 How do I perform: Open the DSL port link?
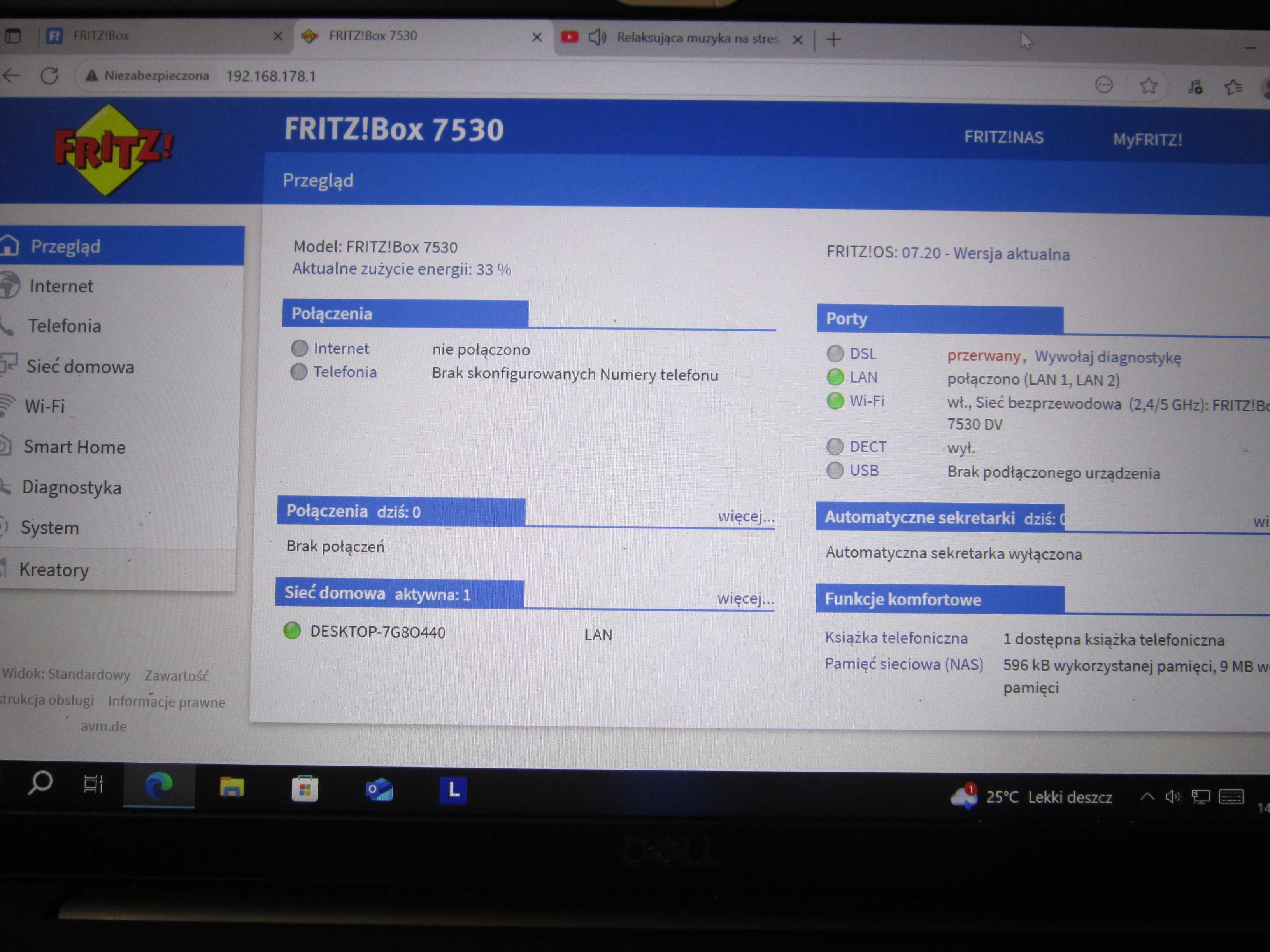863,353
